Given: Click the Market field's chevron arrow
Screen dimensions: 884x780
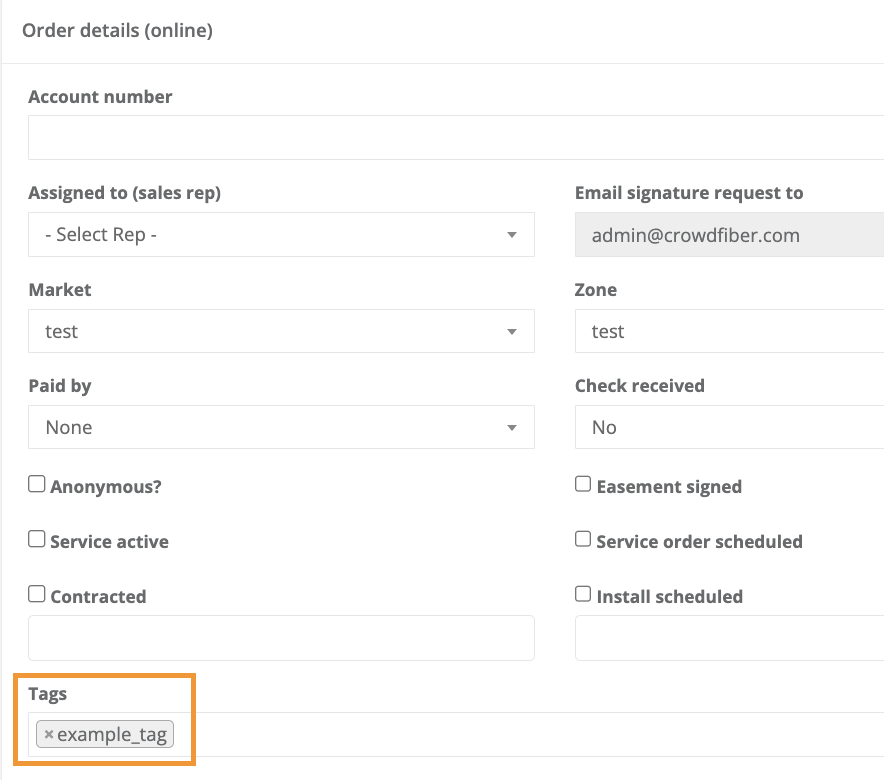Looking at the screenshot, I should click(x=512, y=331).
